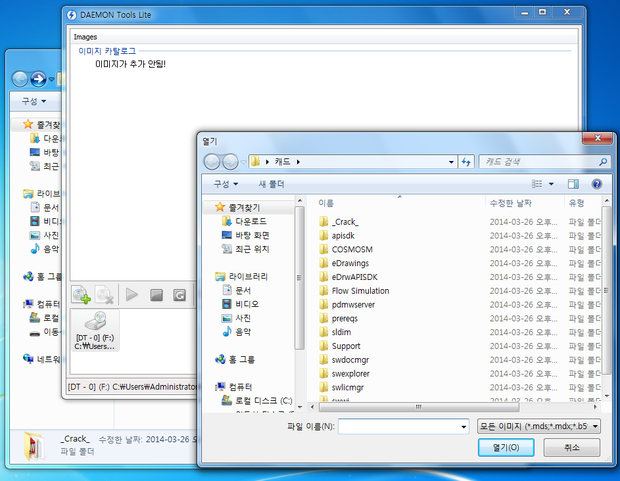620x481 pixels.
Task: Click the Mount play icon
Action: click(x=132, y=295)
